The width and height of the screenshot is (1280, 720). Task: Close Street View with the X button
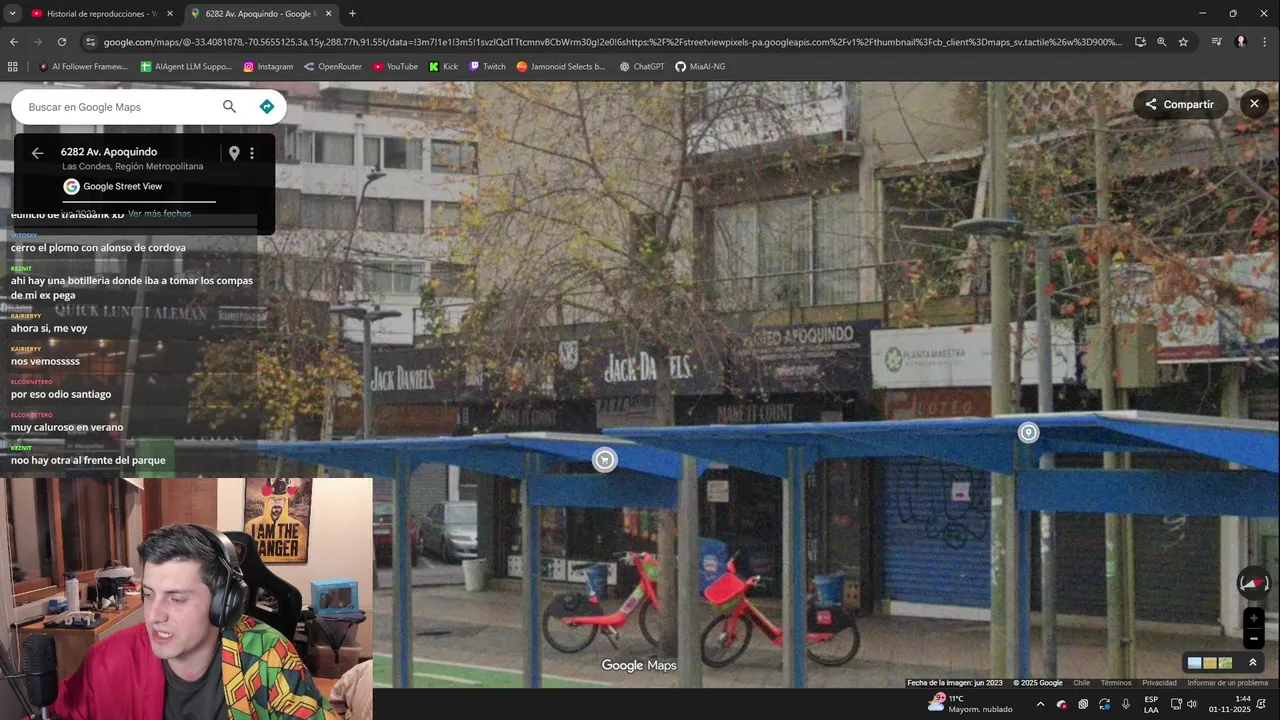(x=1254, y=104)
